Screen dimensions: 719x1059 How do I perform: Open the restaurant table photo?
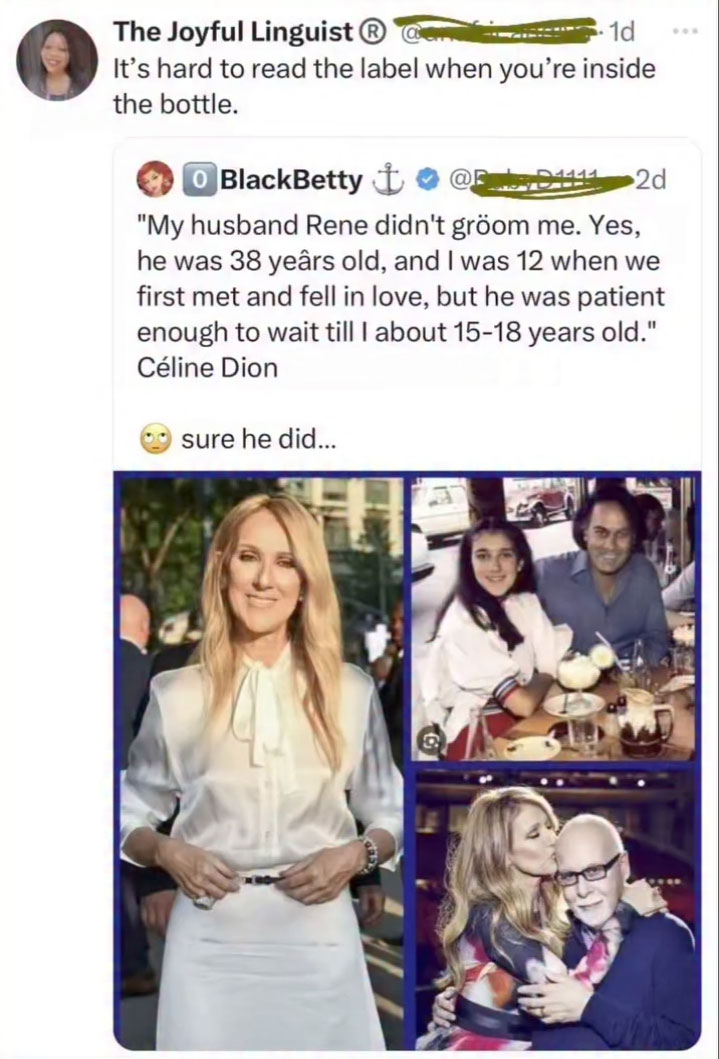[x=553, y=618]
